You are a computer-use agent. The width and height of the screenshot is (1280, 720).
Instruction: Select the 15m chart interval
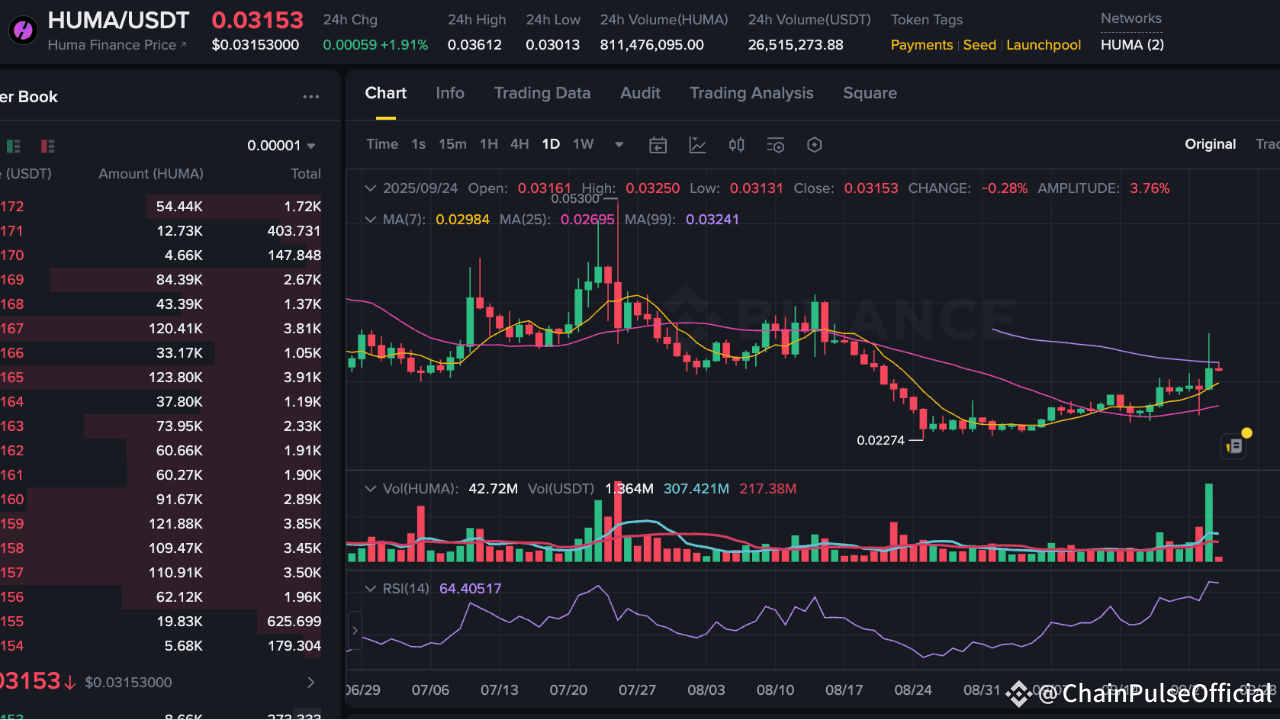pos(452,144)
